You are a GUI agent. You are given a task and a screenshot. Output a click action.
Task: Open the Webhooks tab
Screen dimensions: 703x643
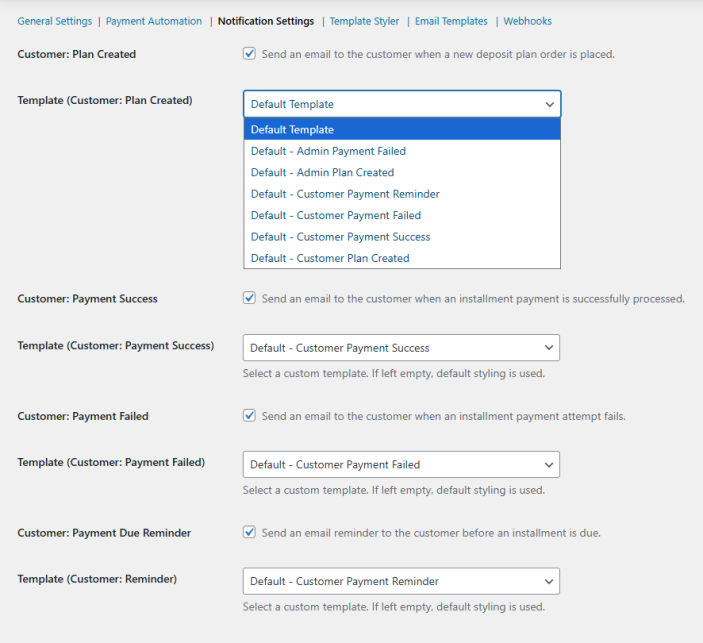point(527,21)
